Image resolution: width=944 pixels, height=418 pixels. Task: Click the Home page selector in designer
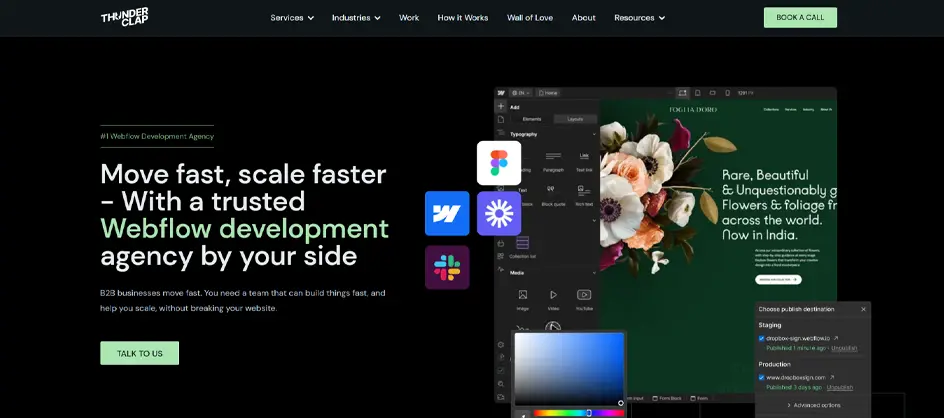pos(548,93)
